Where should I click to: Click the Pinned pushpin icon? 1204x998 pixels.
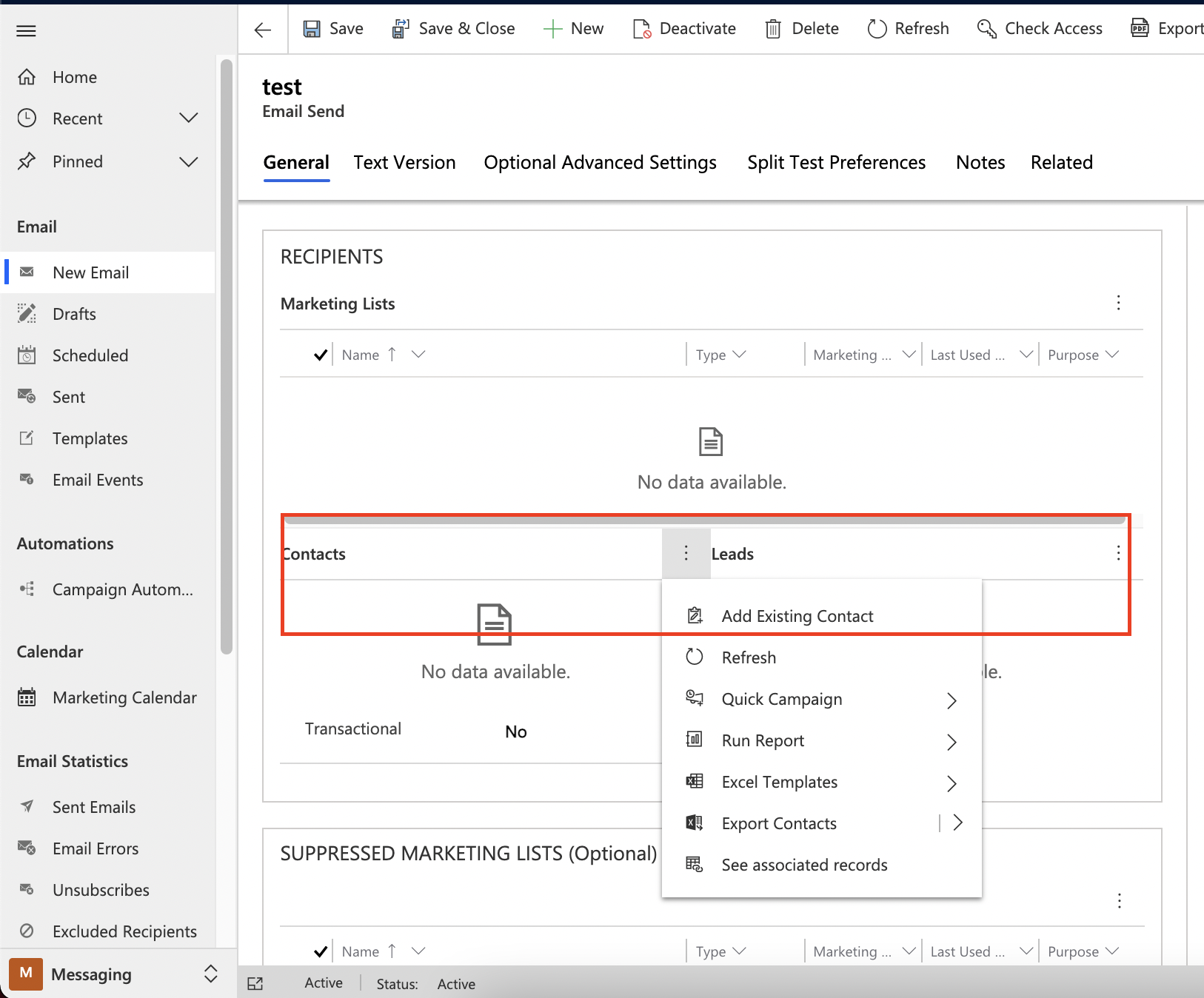[x=27, y=161]
